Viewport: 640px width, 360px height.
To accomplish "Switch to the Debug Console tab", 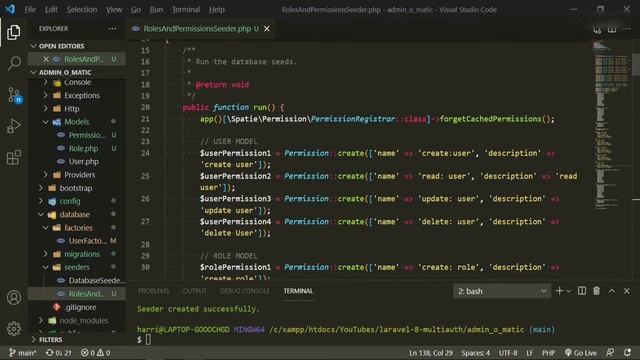I will click(245, 291).
